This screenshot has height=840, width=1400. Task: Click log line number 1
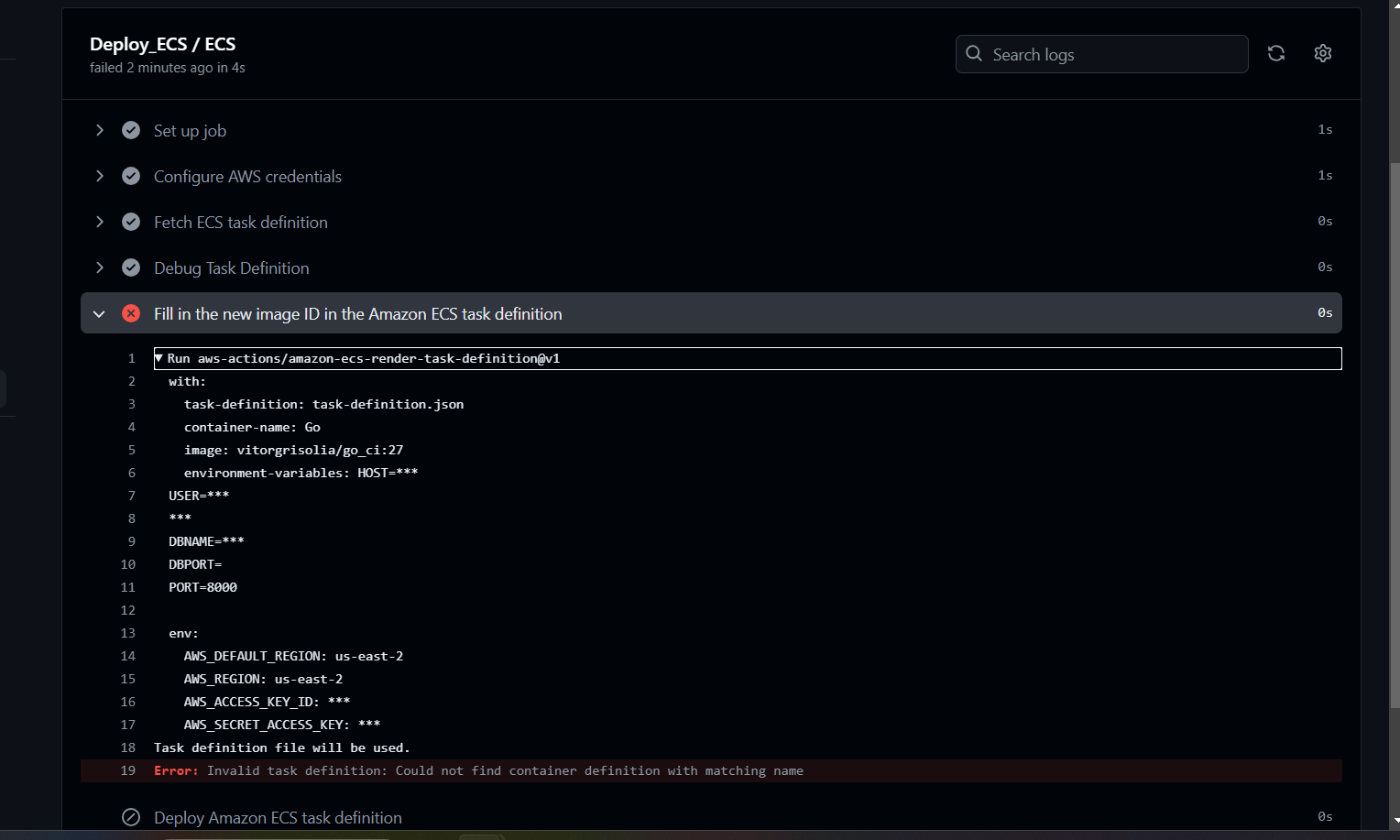131,358
